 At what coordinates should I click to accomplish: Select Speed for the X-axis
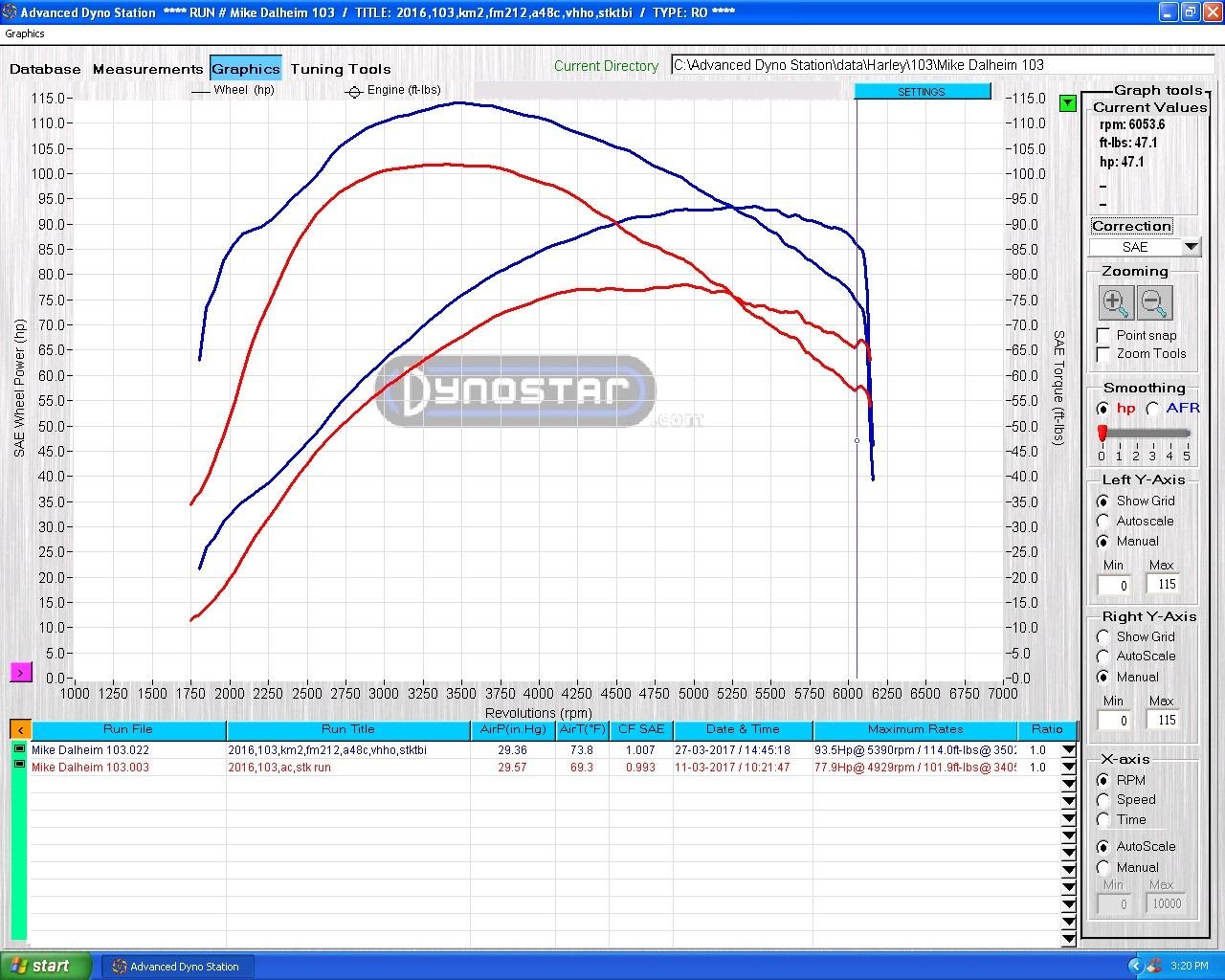(x=1103, y=800)
